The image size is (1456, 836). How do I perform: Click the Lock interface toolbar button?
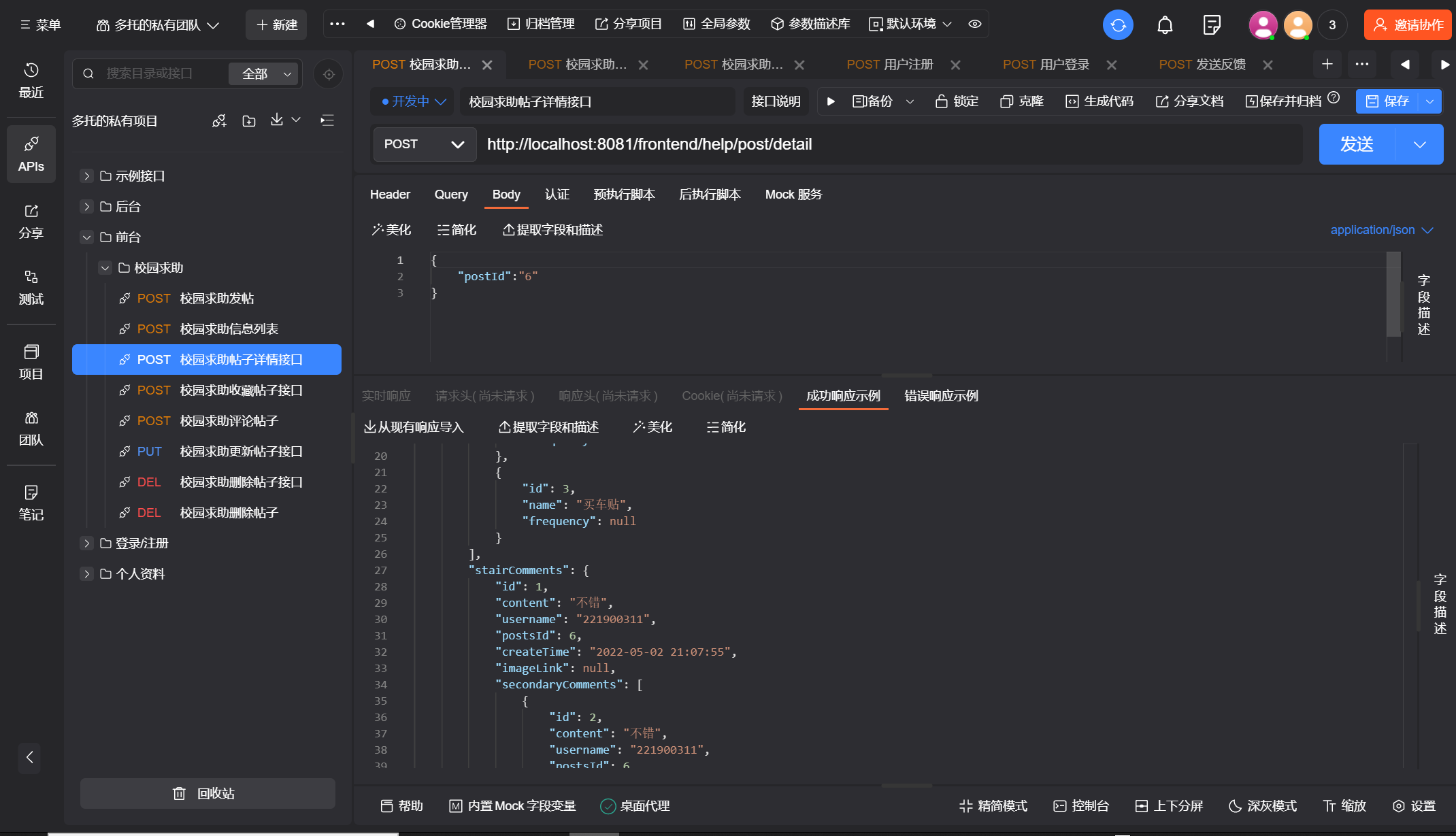click(957, 101)
